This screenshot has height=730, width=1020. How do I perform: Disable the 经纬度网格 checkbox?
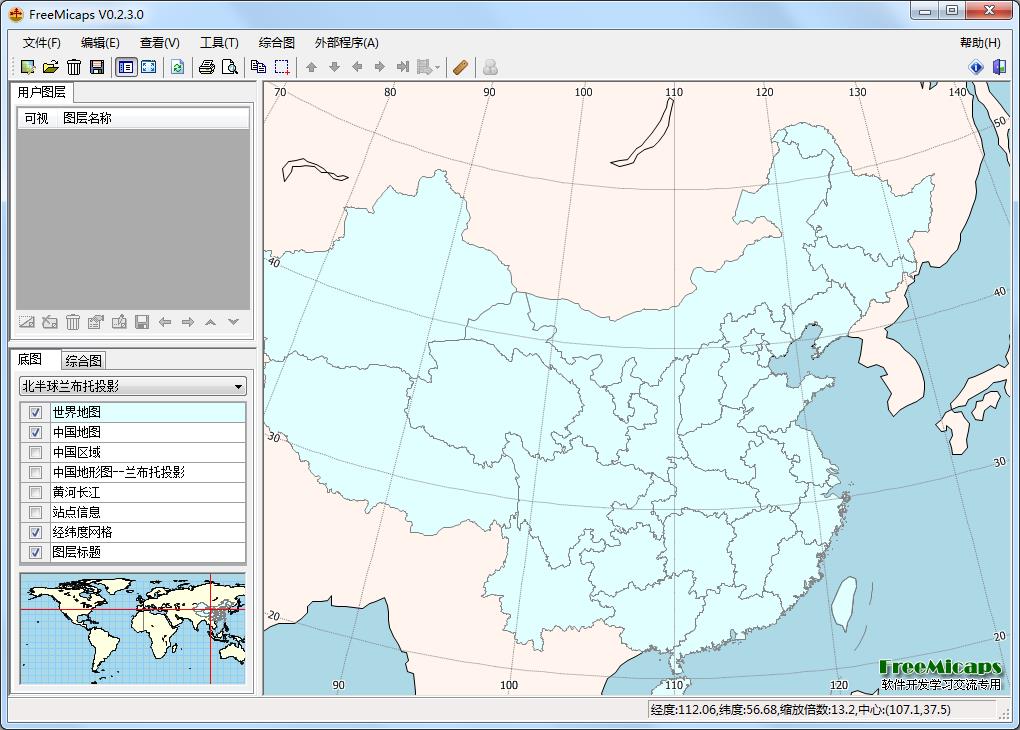[36, 533]
